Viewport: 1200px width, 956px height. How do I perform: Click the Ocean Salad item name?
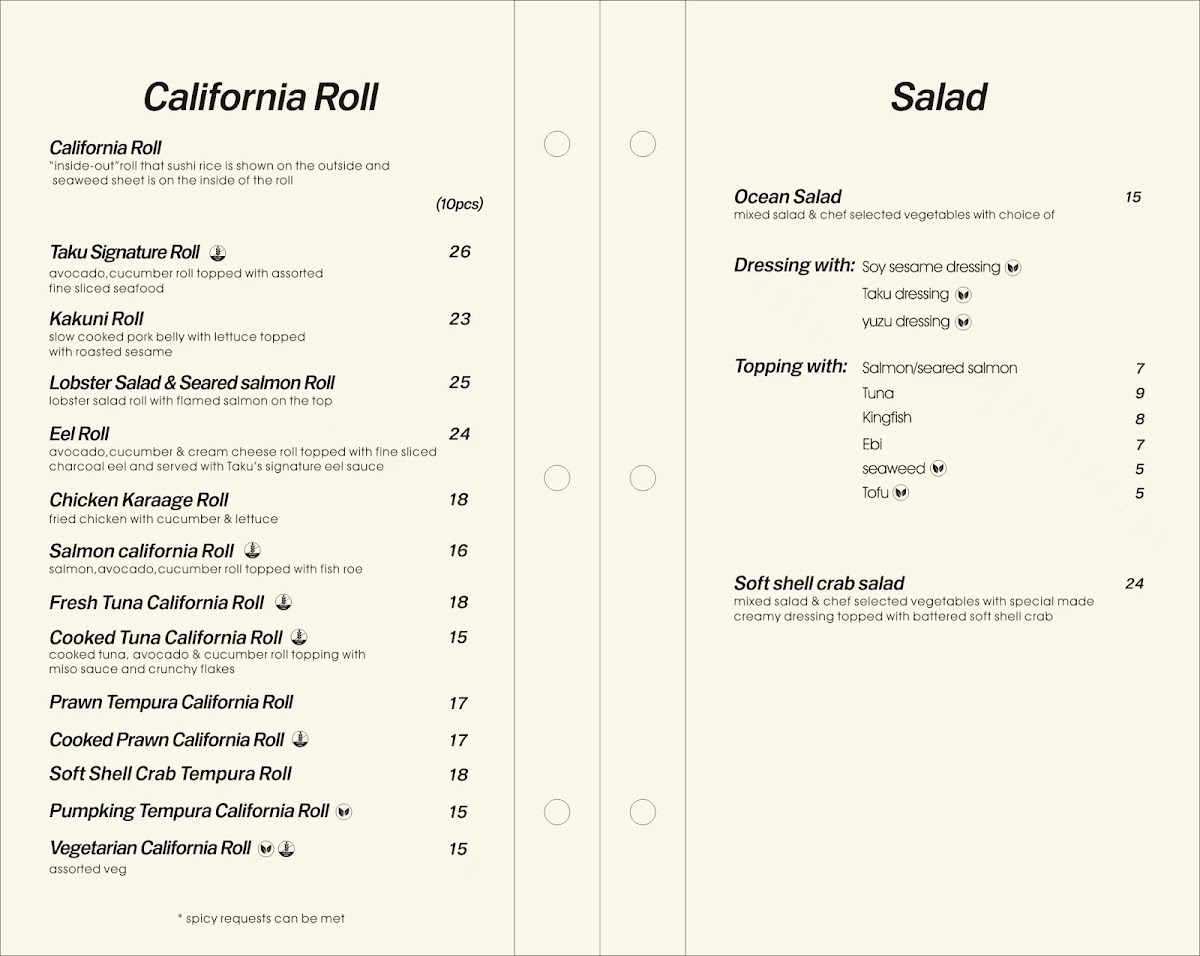coord(788,197)
